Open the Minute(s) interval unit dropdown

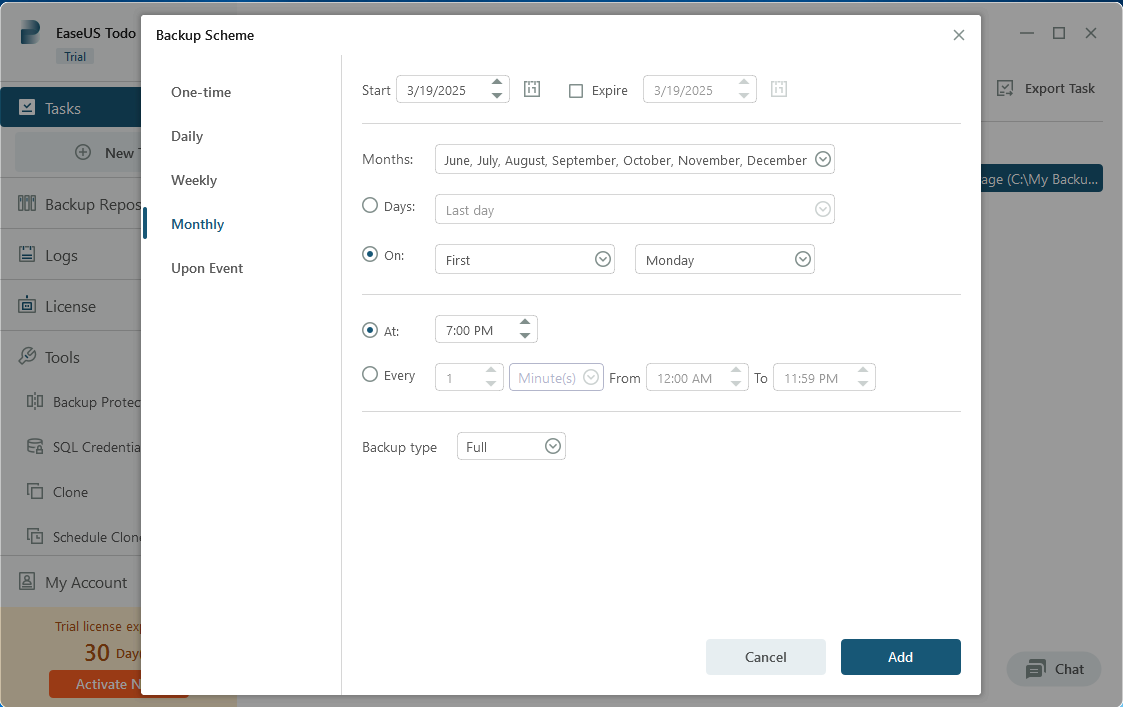click(x=591, y=377)
